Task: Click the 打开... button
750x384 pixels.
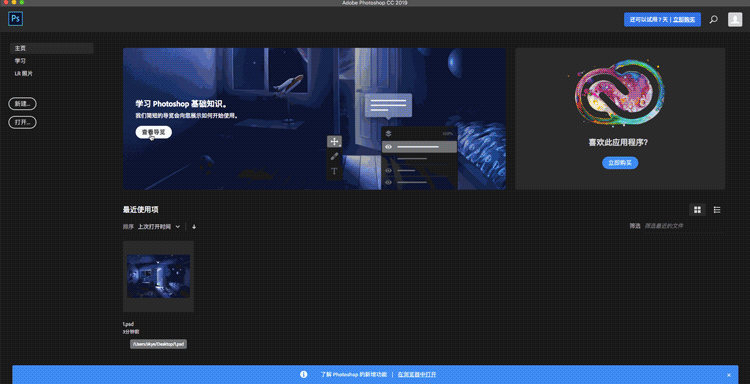Action: (22, 122)
